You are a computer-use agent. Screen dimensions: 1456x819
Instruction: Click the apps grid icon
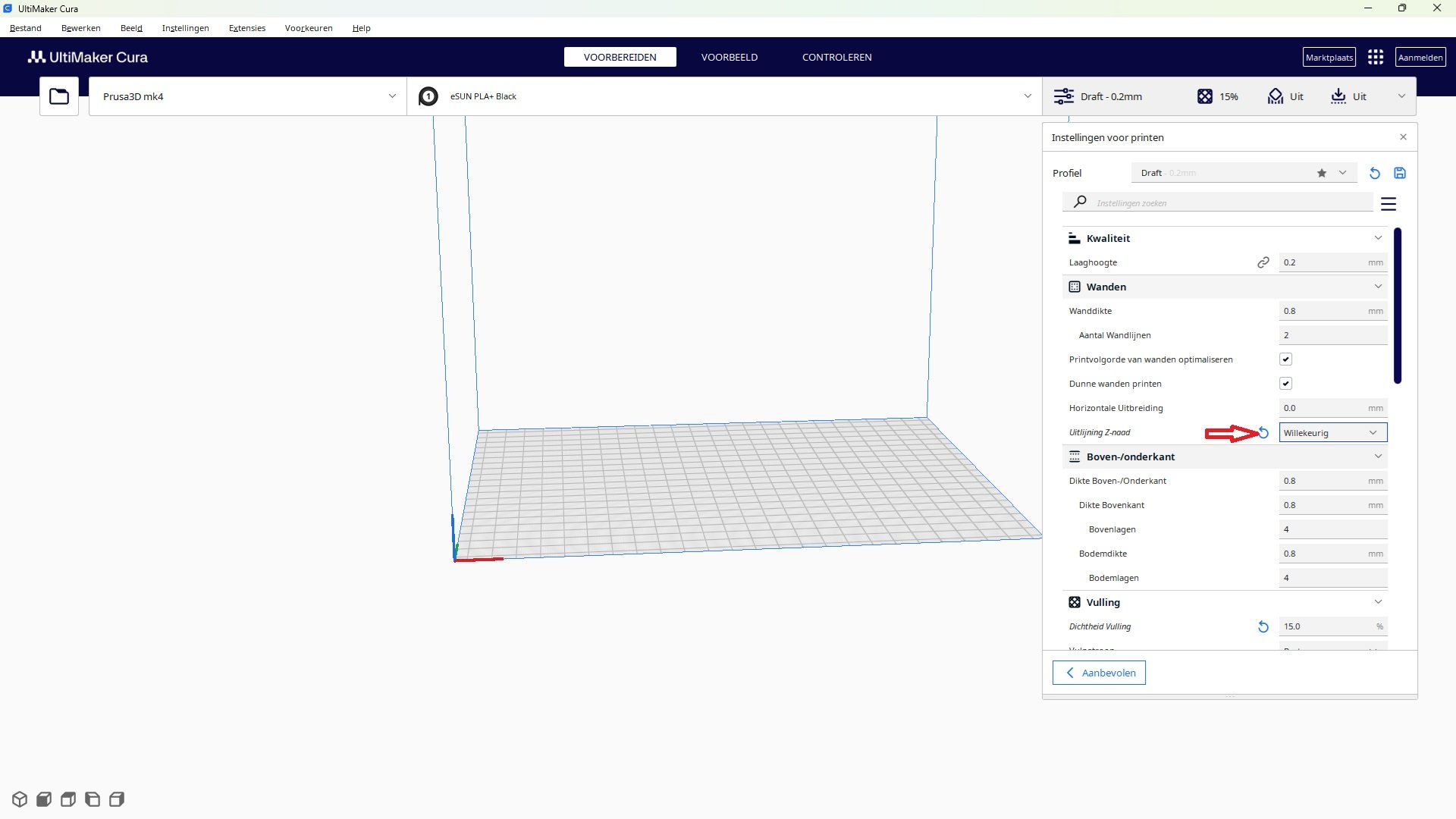[x=1376, y=58]
